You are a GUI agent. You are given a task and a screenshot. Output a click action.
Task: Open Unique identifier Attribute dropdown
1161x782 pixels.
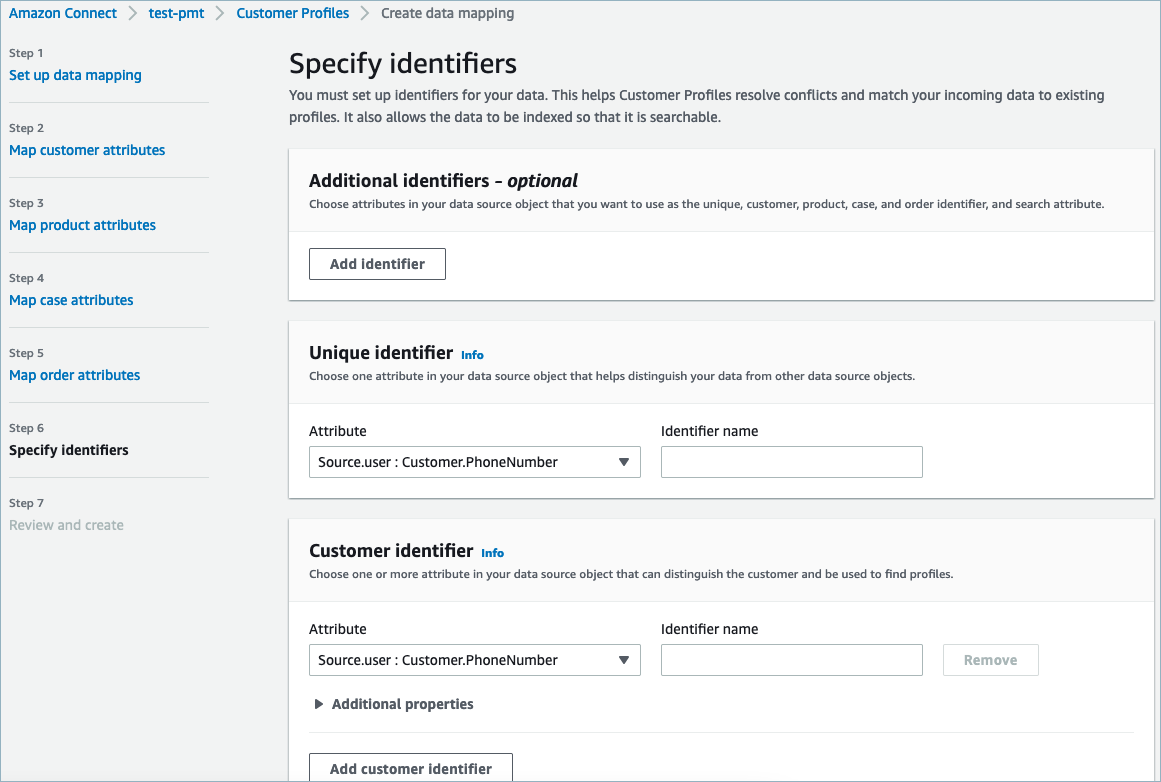[474, 462]
